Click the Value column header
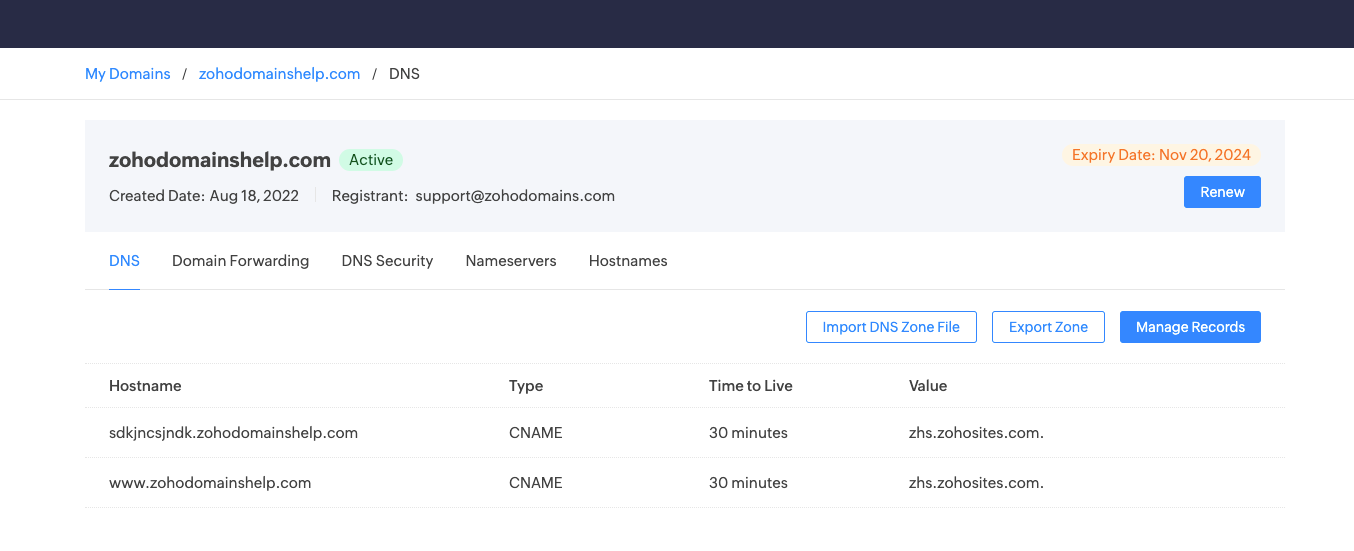 pos(928,386)
